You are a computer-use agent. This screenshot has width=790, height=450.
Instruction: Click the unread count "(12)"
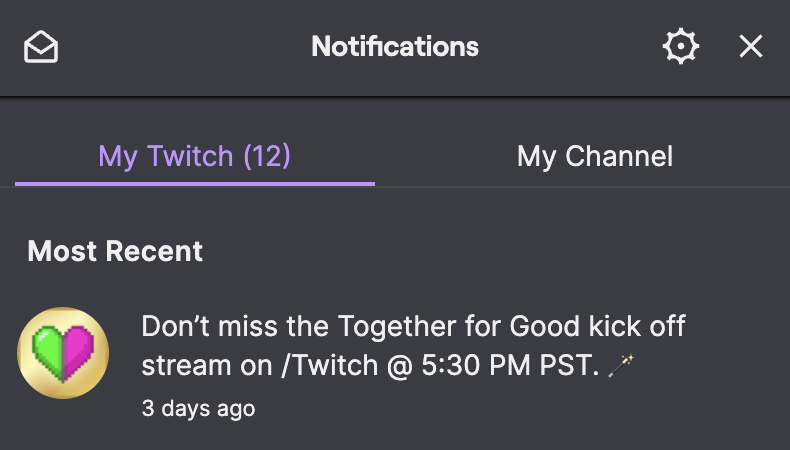267,156
